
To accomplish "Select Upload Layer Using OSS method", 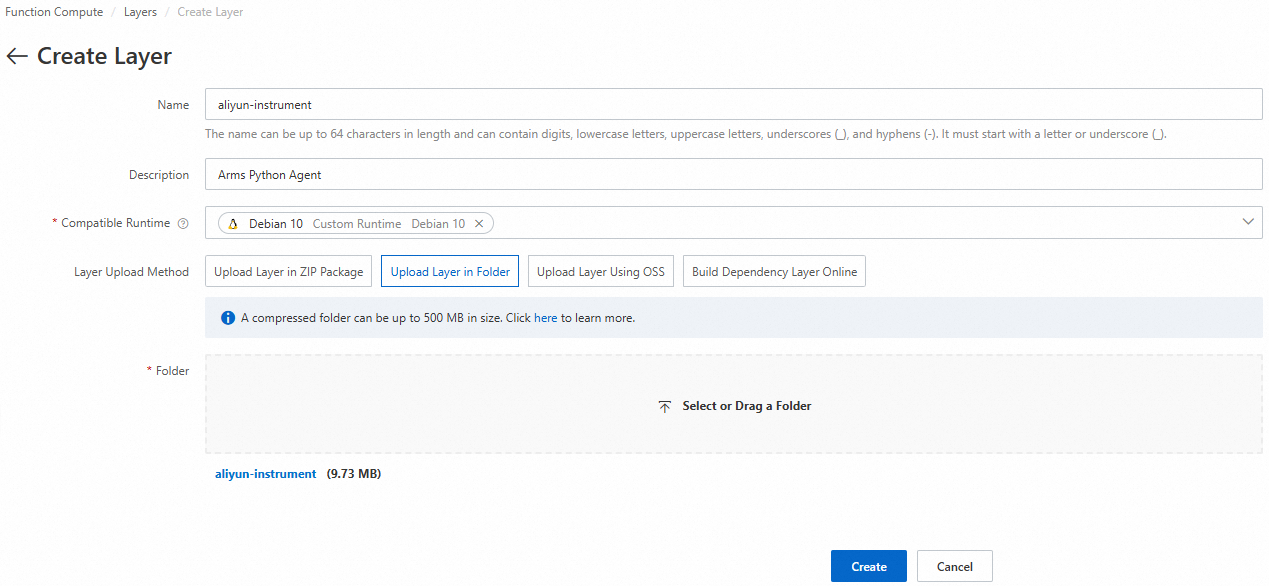I will tap(600, 272).
